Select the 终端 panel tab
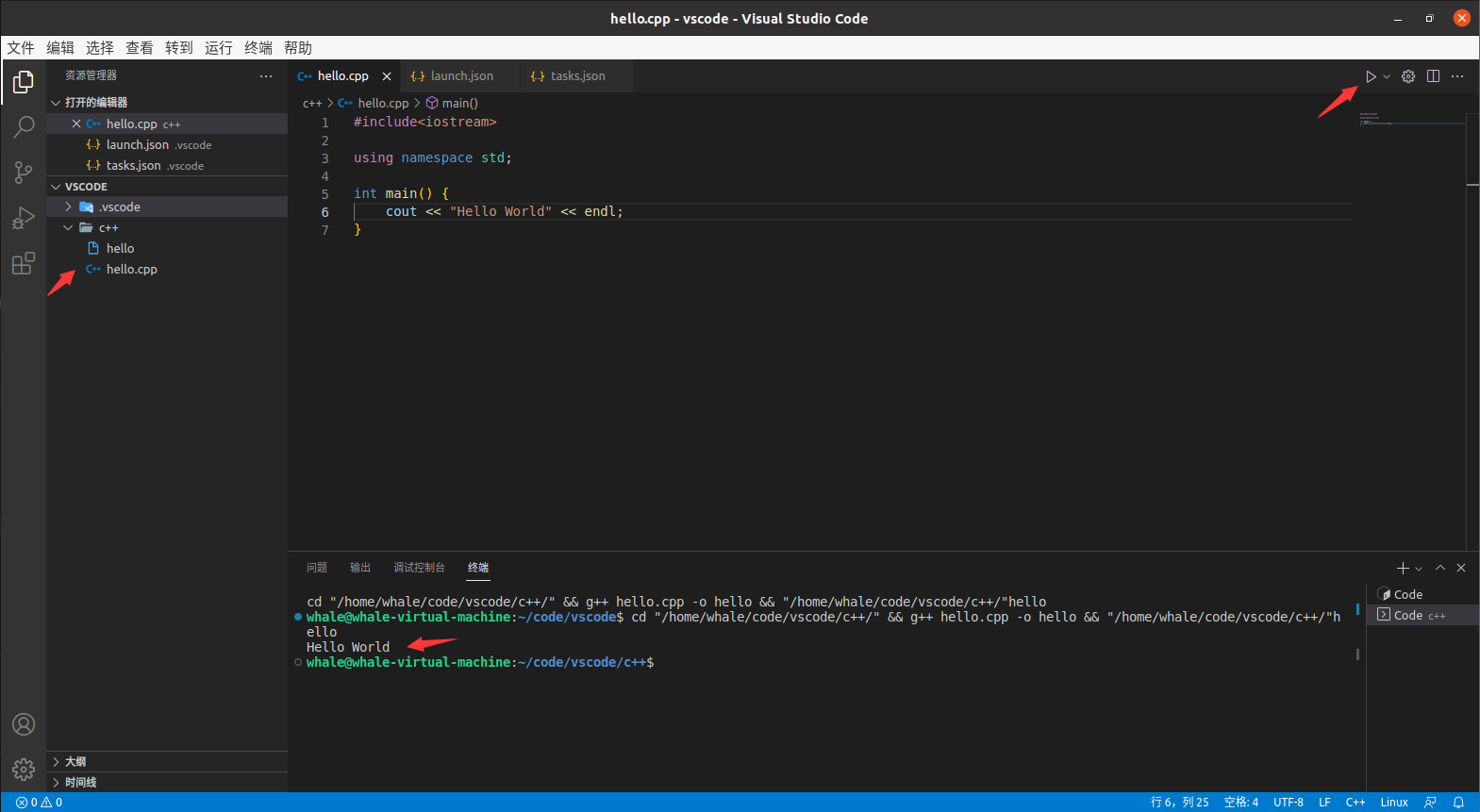The width and height of the screenshot is (1480, 812). click(x=478, y=568)
